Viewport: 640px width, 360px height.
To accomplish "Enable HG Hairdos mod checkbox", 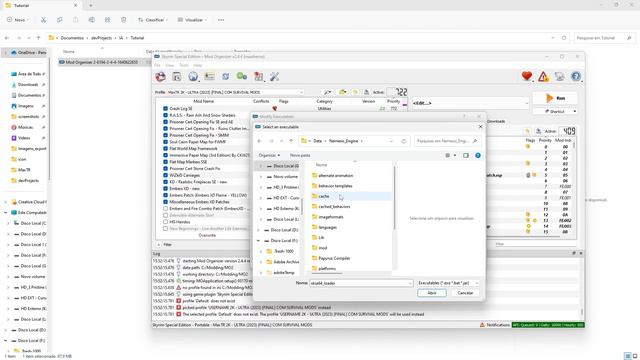I will pyautogui.click(x=165, y=222).
